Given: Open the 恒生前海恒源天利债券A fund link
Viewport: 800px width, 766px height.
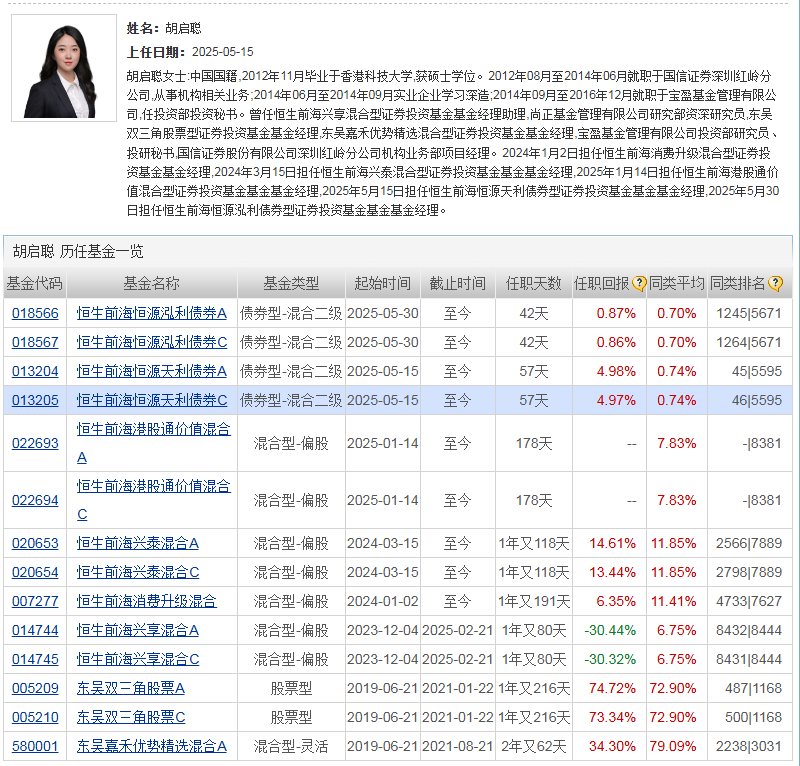Looking at the screenshot, I should click(x=152, y=372).
